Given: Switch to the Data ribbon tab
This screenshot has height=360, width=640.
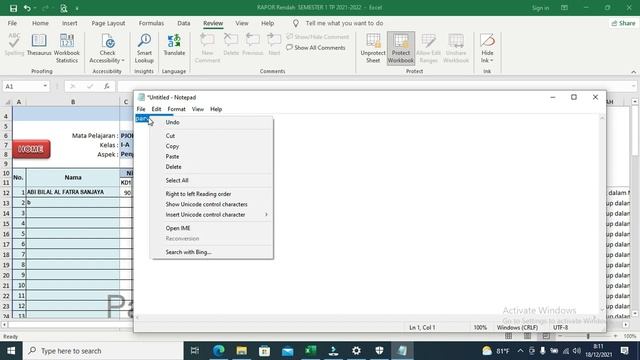Looking at the screenshot, I should [183, 23].
